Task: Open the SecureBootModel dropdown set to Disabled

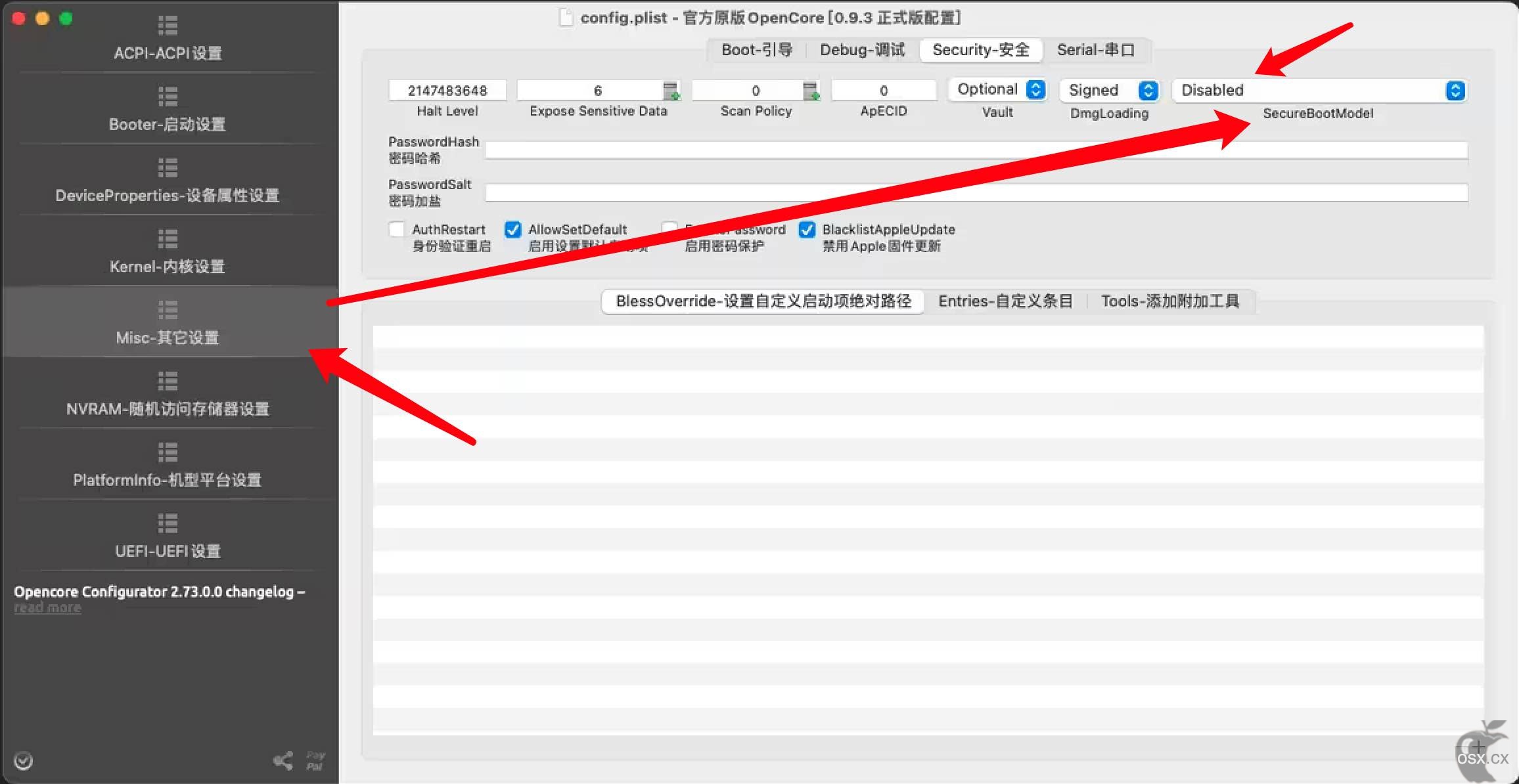Action: pos(1319,90)
